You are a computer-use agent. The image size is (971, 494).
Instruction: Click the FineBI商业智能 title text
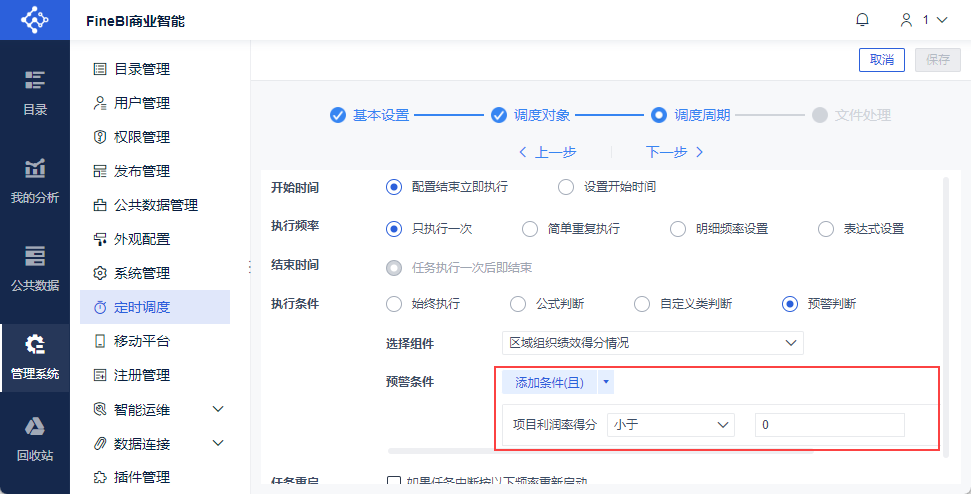(136, 22)
